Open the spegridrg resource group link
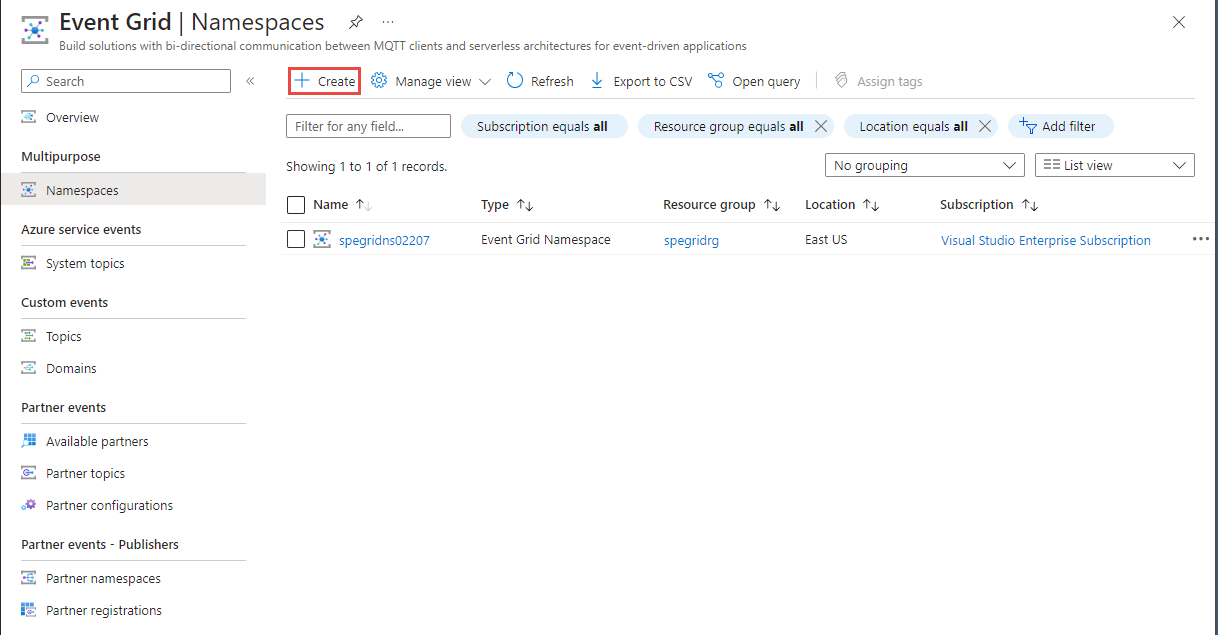 691,240
